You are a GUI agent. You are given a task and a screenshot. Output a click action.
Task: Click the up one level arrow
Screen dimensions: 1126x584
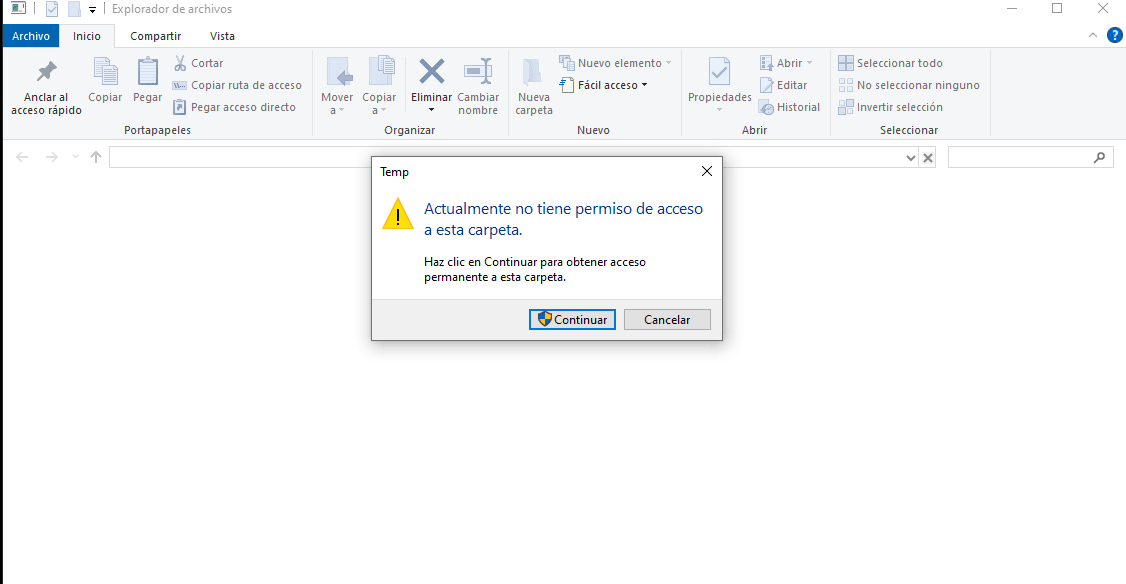(96, 157)
